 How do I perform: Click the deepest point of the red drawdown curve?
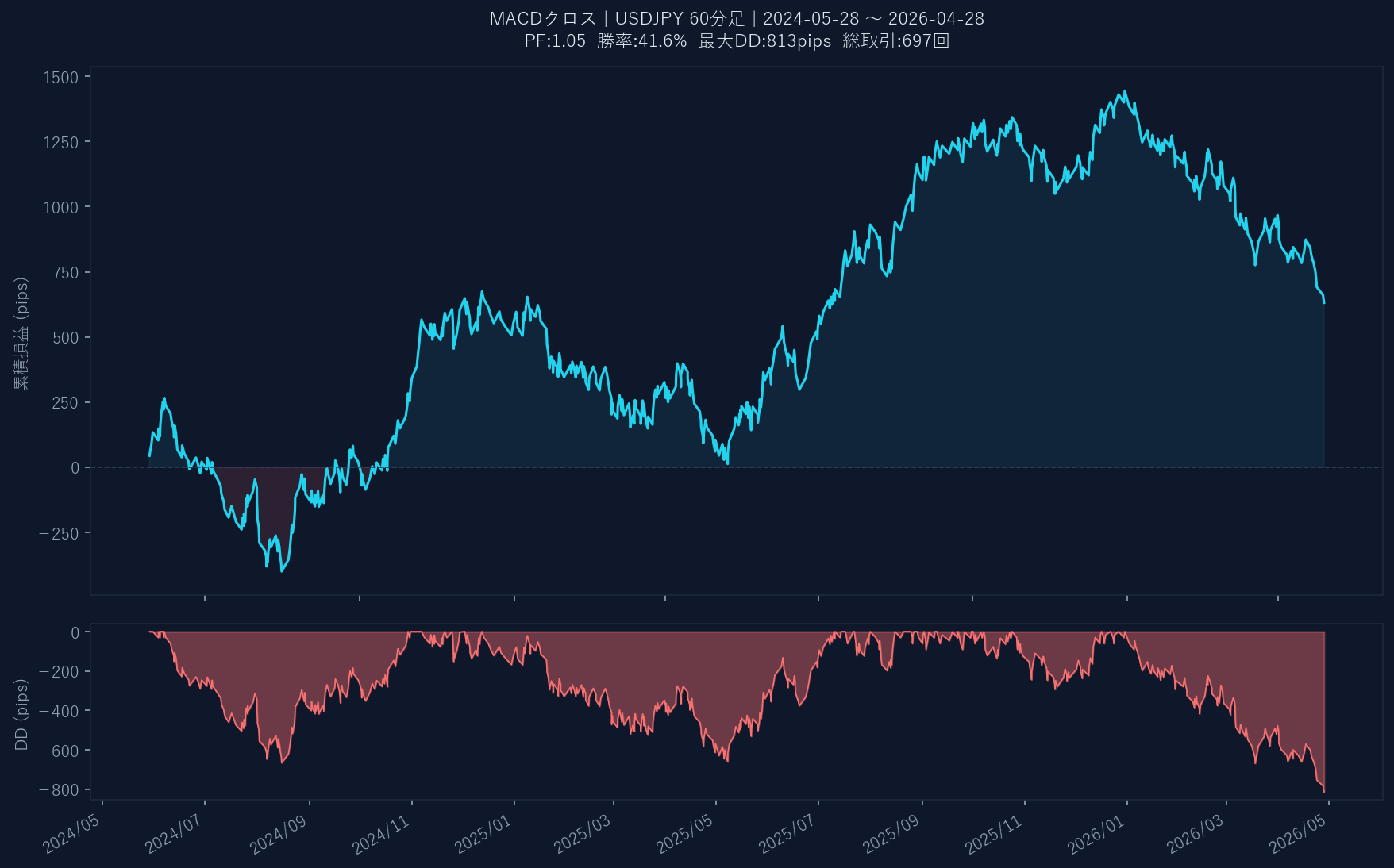coord(1323,791)
